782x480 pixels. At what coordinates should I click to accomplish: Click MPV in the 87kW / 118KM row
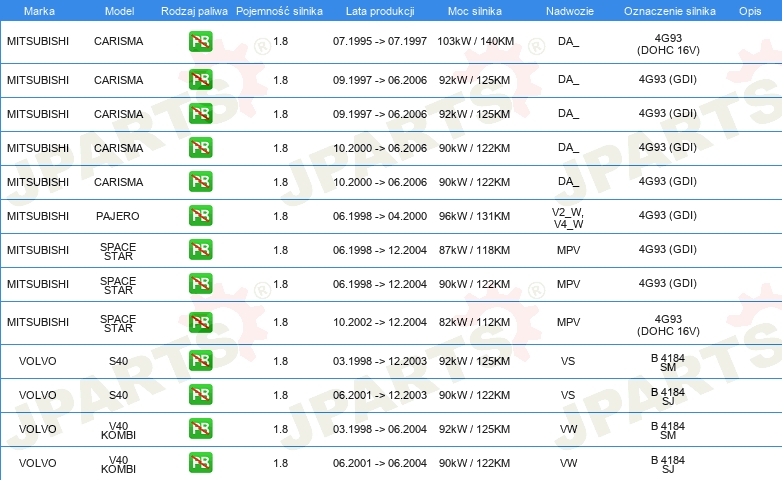coord(569,250)
